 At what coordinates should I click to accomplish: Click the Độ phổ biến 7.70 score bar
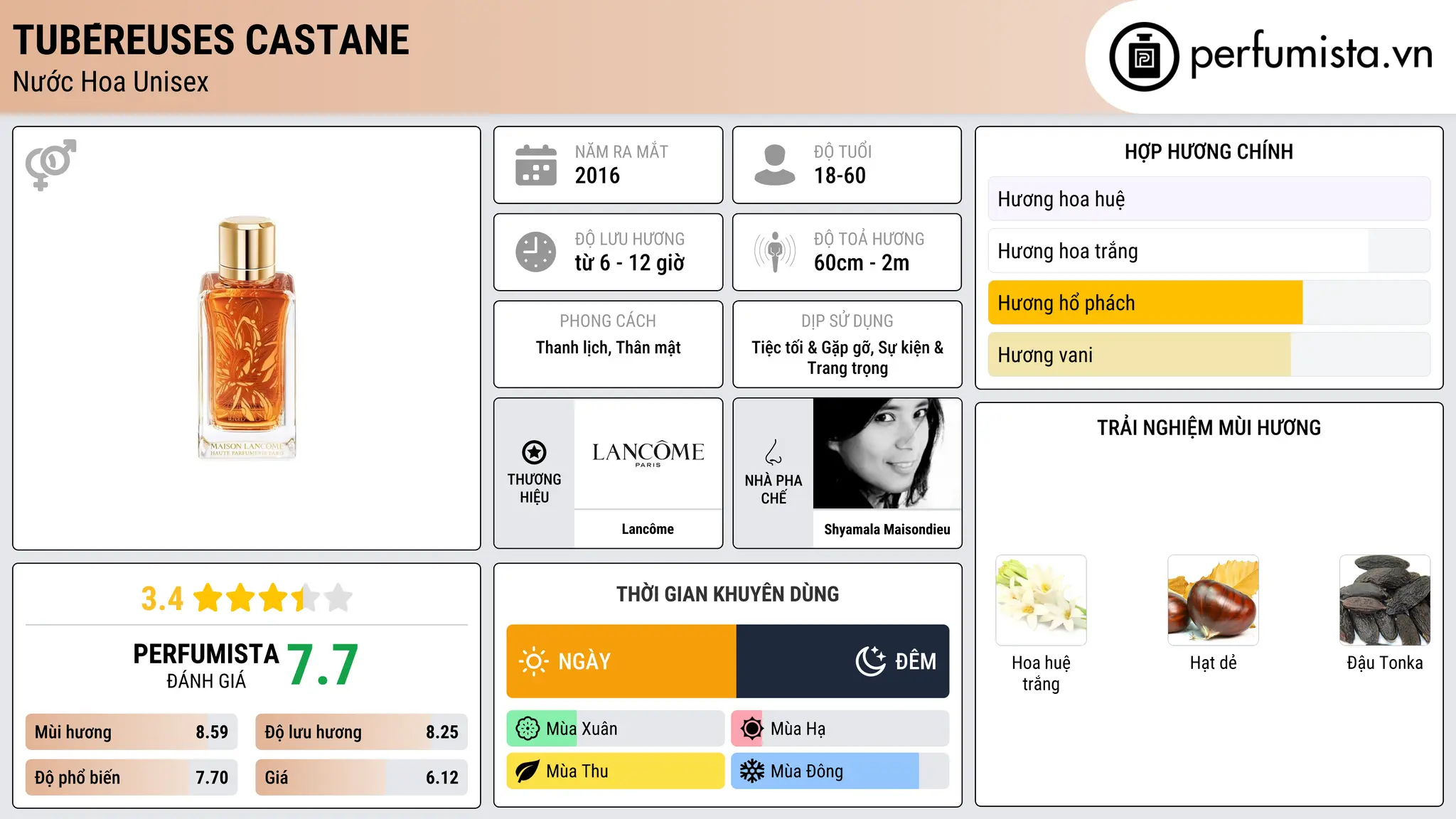click(x=132, y=778)
